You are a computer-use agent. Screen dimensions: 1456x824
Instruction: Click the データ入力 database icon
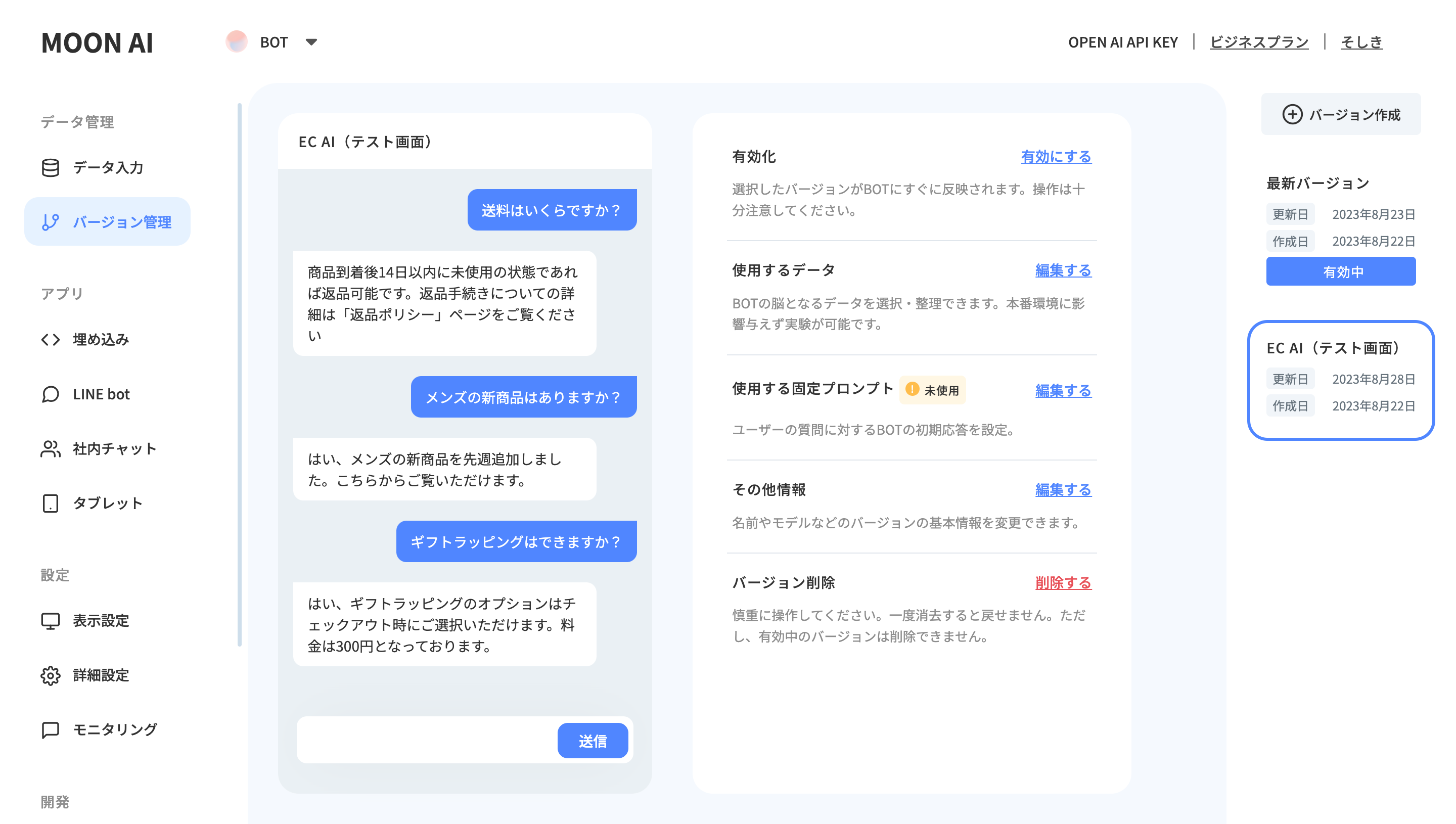point(51,167)
